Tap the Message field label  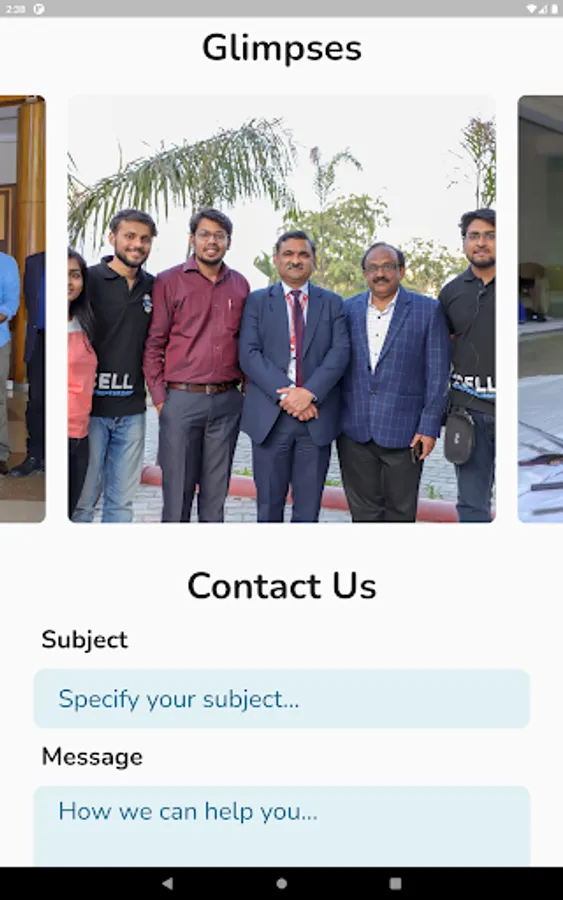(92, 757)
